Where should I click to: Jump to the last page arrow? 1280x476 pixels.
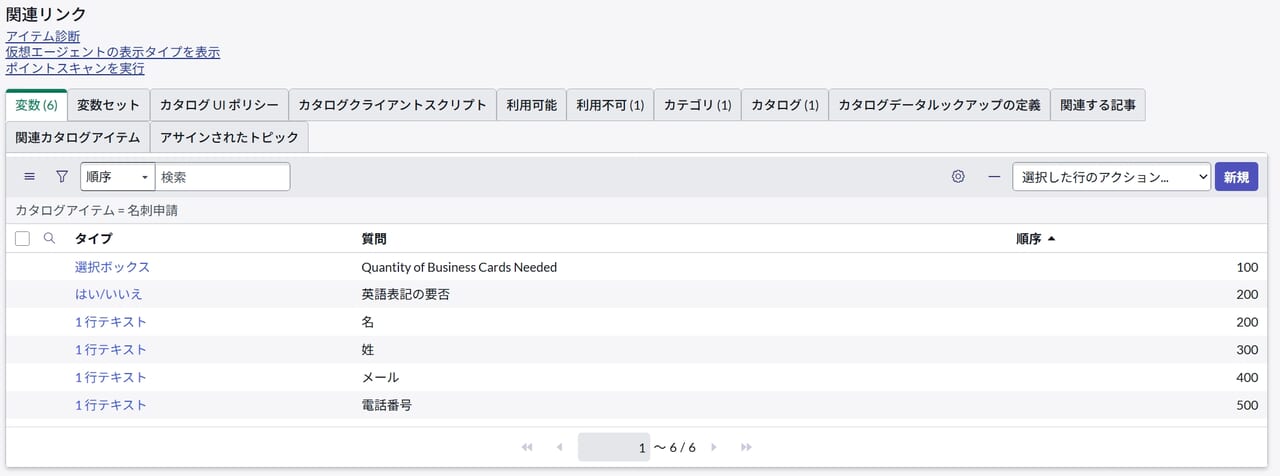[x=746, y=448]
